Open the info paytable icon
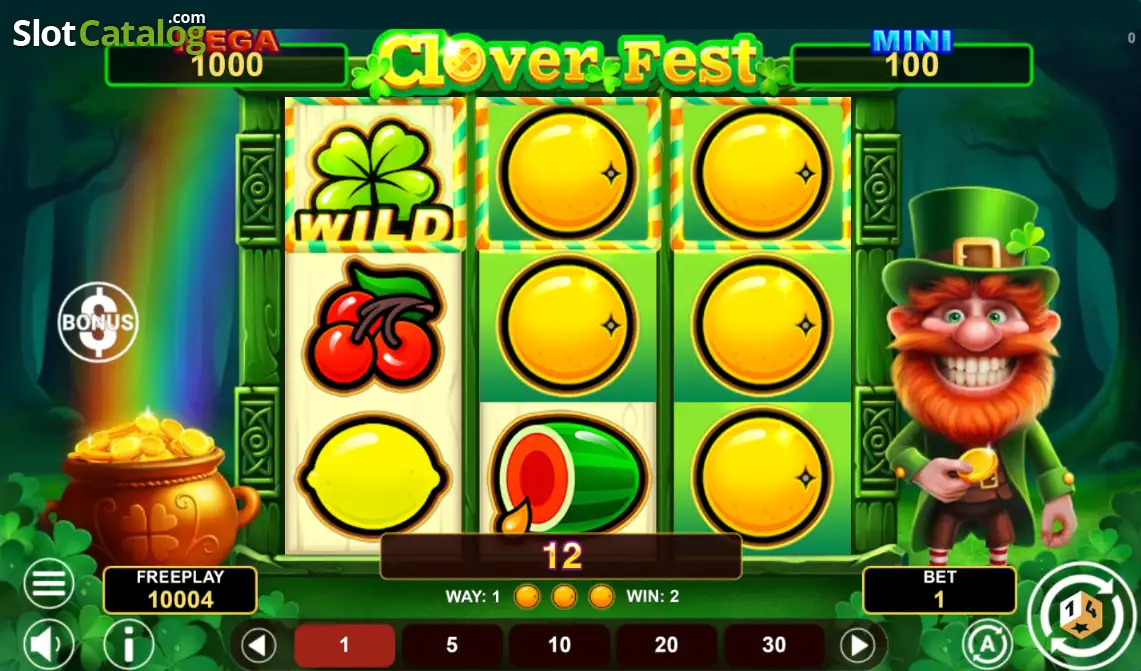 129,644
